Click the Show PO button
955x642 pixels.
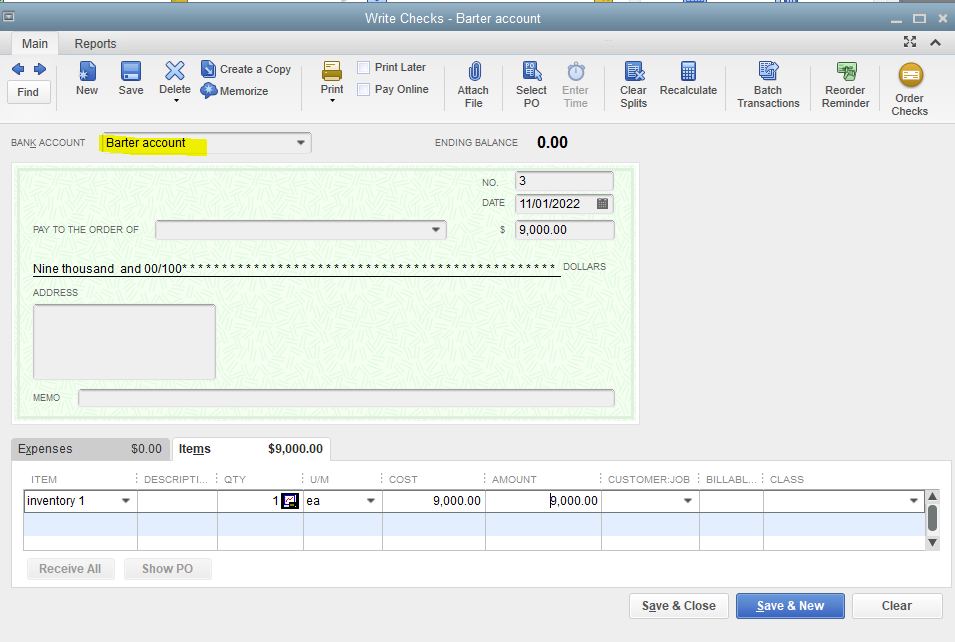click(x=167, y=569)
